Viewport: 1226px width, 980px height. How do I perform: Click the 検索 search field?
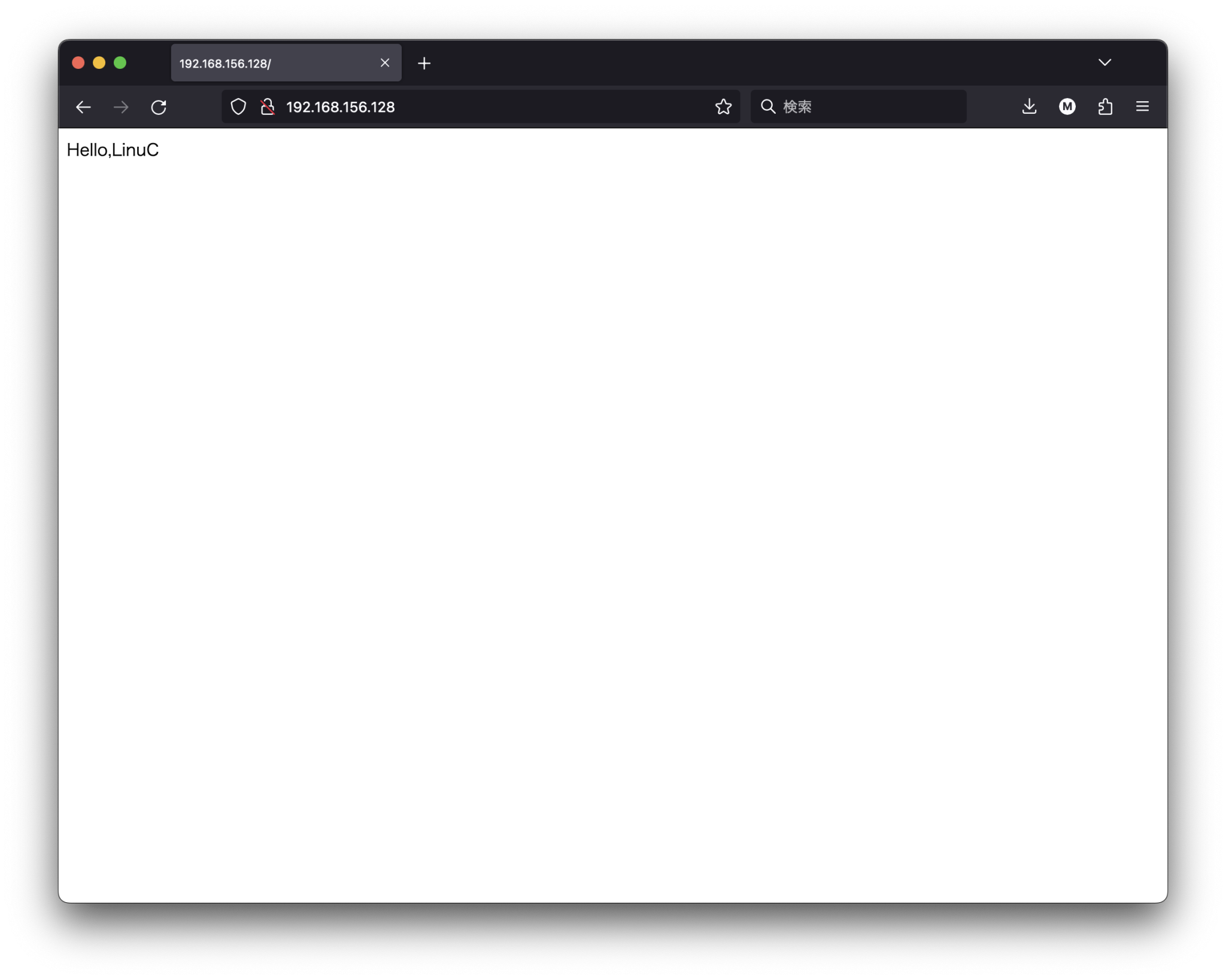[856, 107]
